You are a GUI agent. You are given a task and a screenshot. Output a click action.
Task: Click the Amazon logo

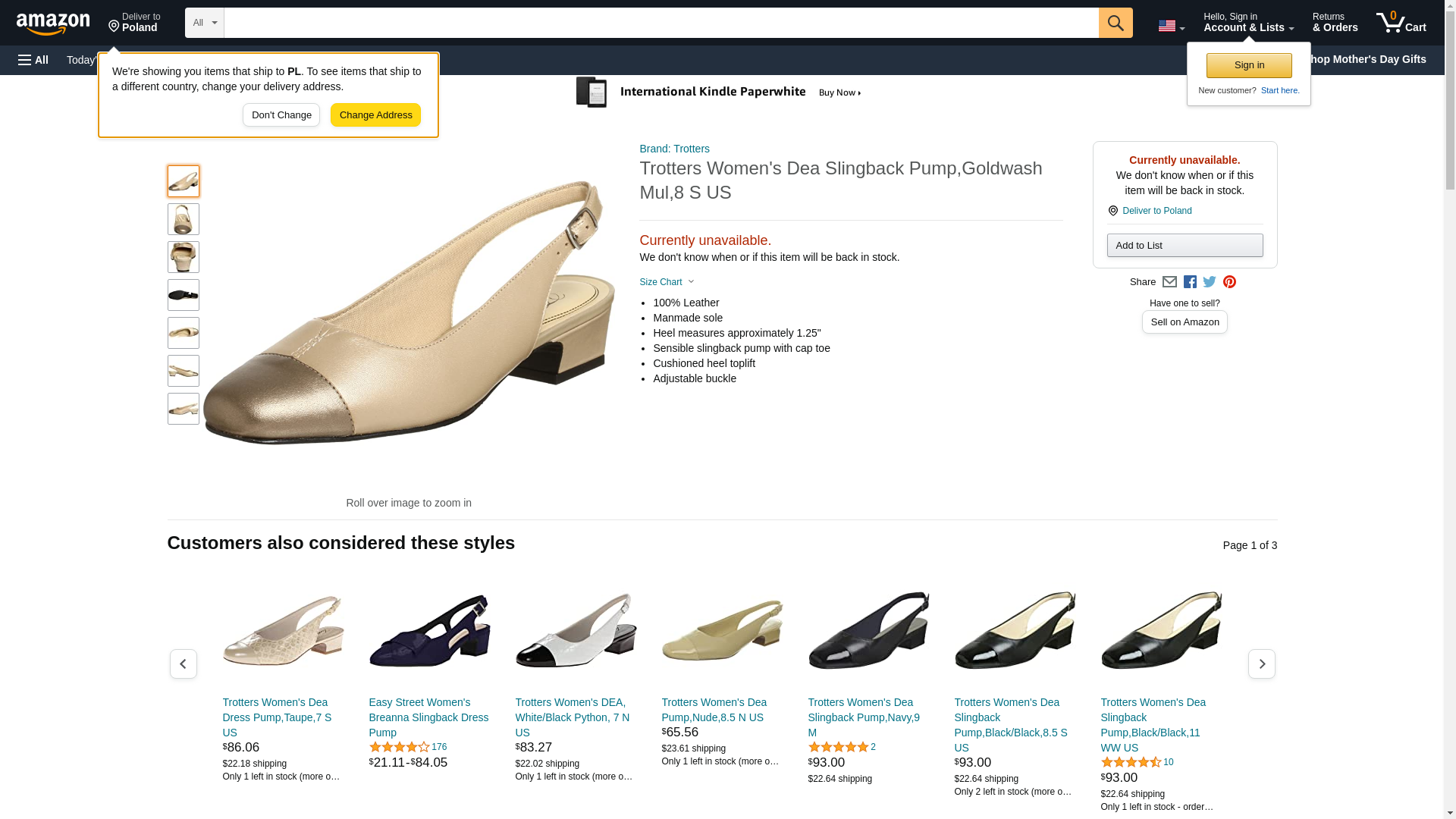53,24
